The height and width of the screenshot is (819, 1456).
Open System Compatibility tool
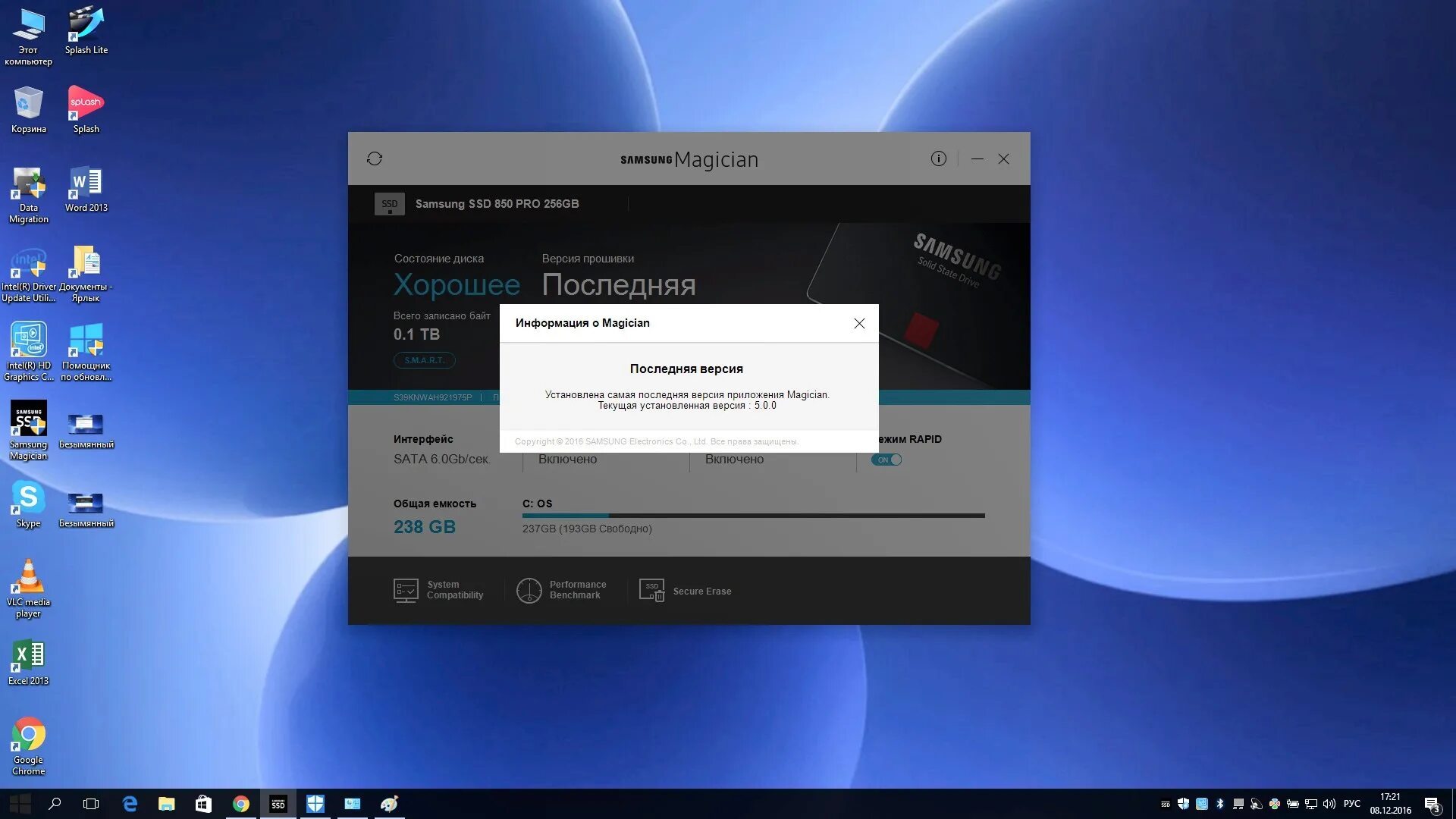click(438, 590)
